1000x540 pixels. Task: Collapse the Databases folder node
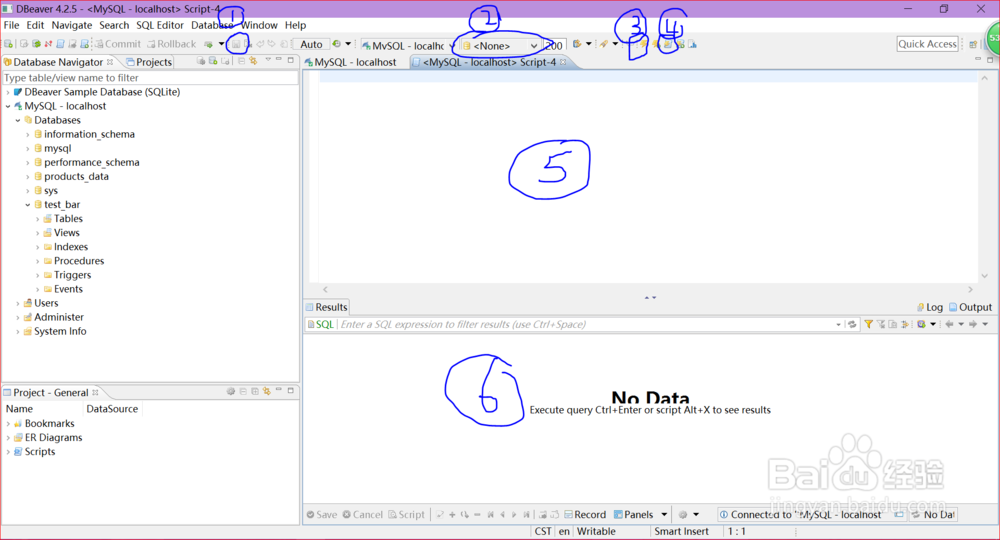pyautogui.click(x=18, y=120)
